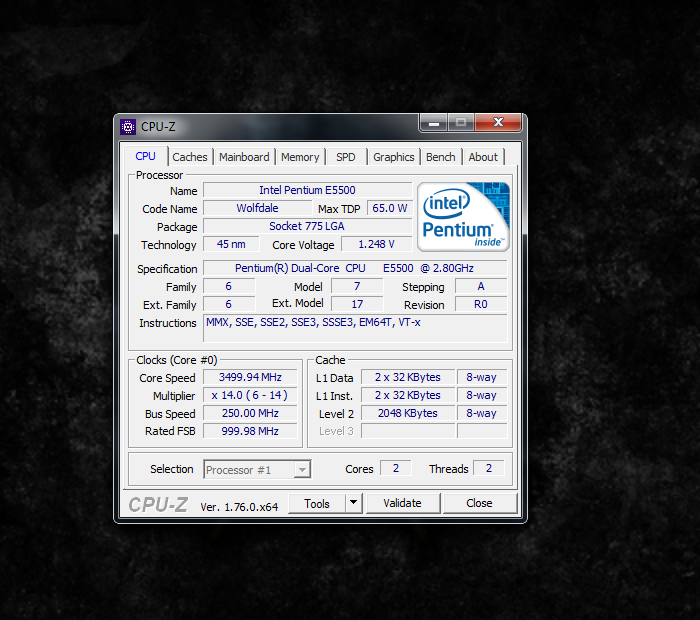View the About tab
Screen dimensions: 700x620
coord(483,157)
